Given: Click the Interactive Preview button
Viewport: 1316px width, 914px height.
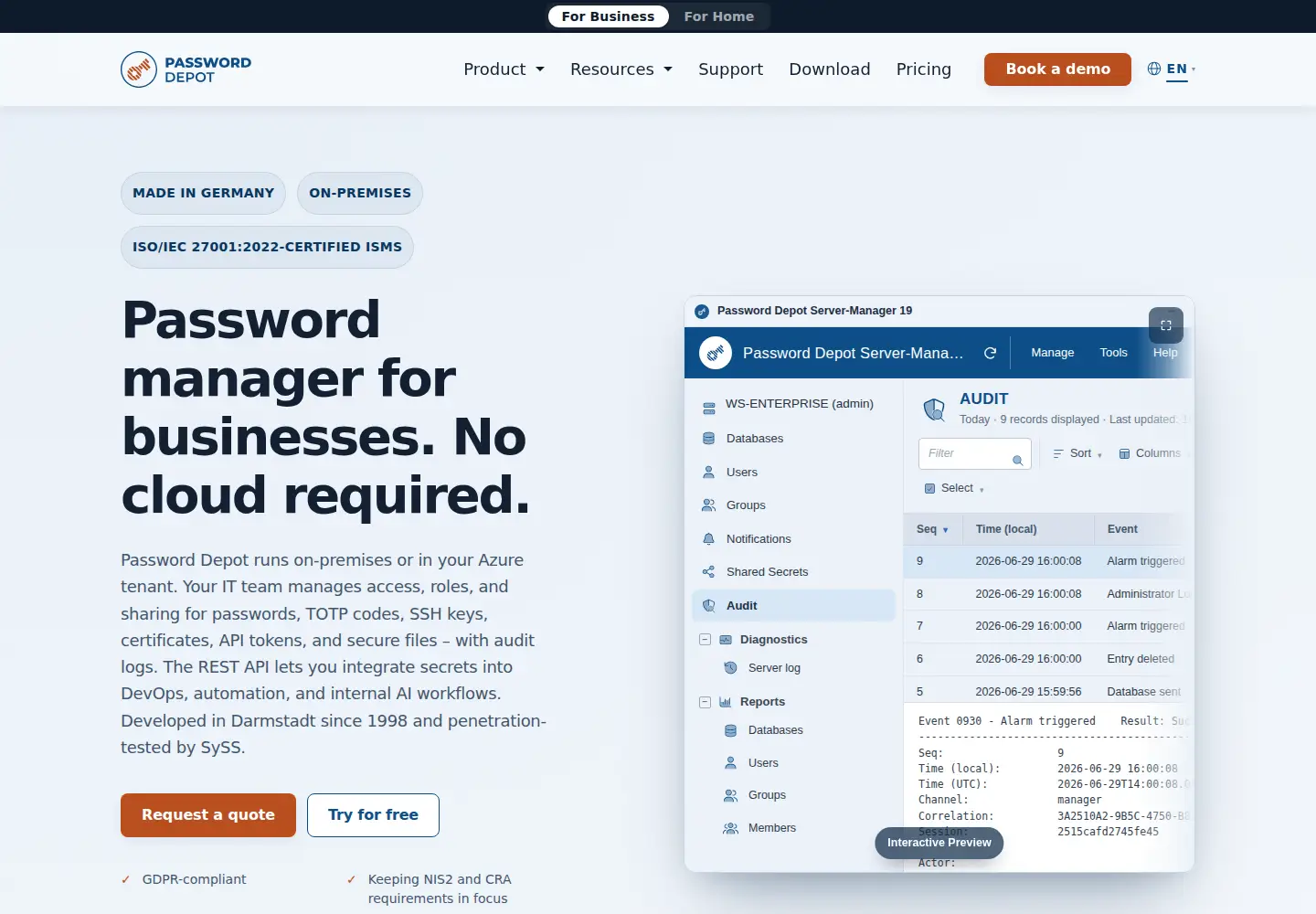Looking at the screenshot, I should pos(939,843).
